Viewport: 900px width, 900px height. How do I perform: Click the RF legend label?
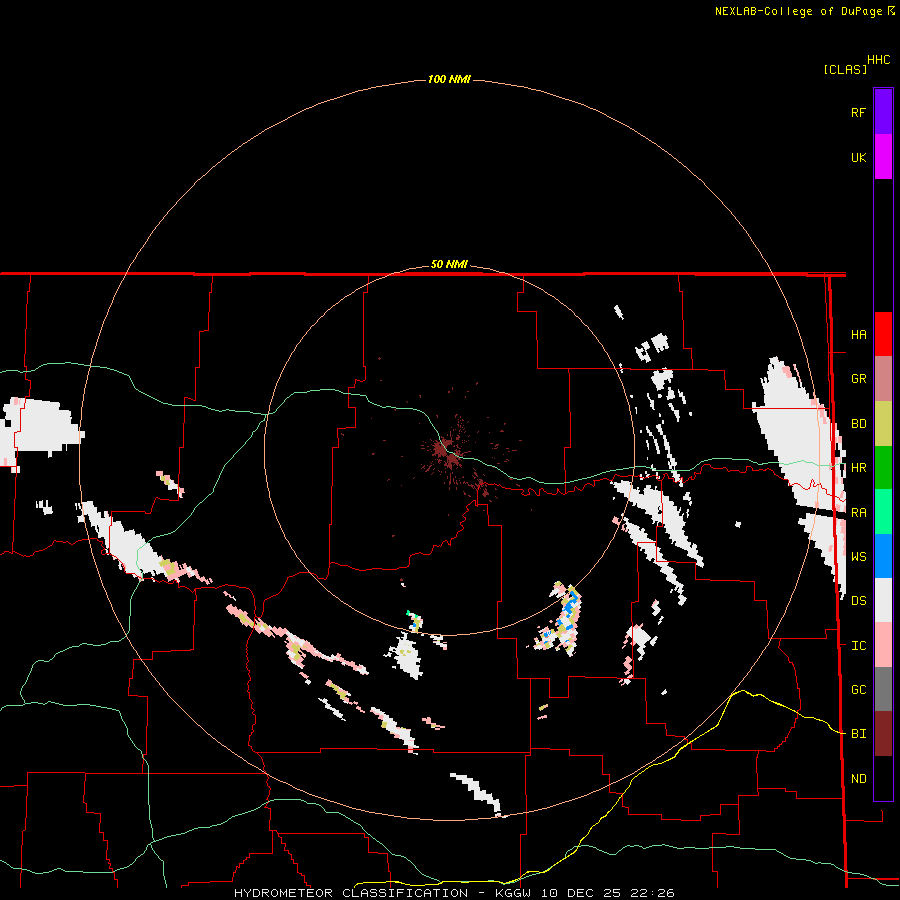pyautogui.click(x=858, y=113)
